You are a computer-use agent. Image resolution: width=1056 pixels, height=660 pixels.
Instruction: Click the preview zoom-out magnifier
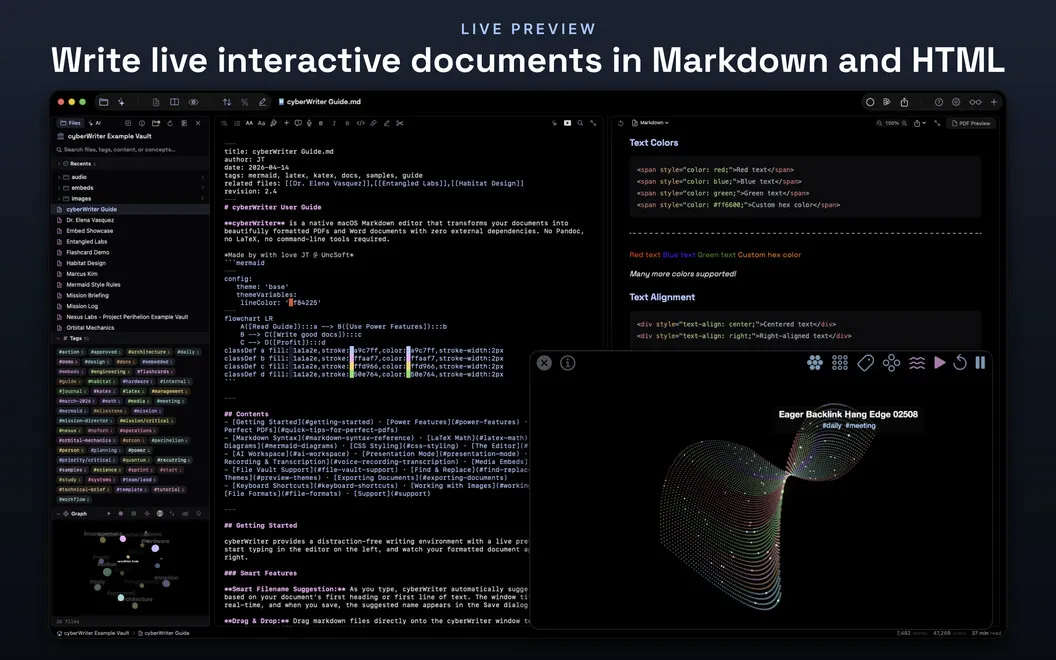click(880, 123)
